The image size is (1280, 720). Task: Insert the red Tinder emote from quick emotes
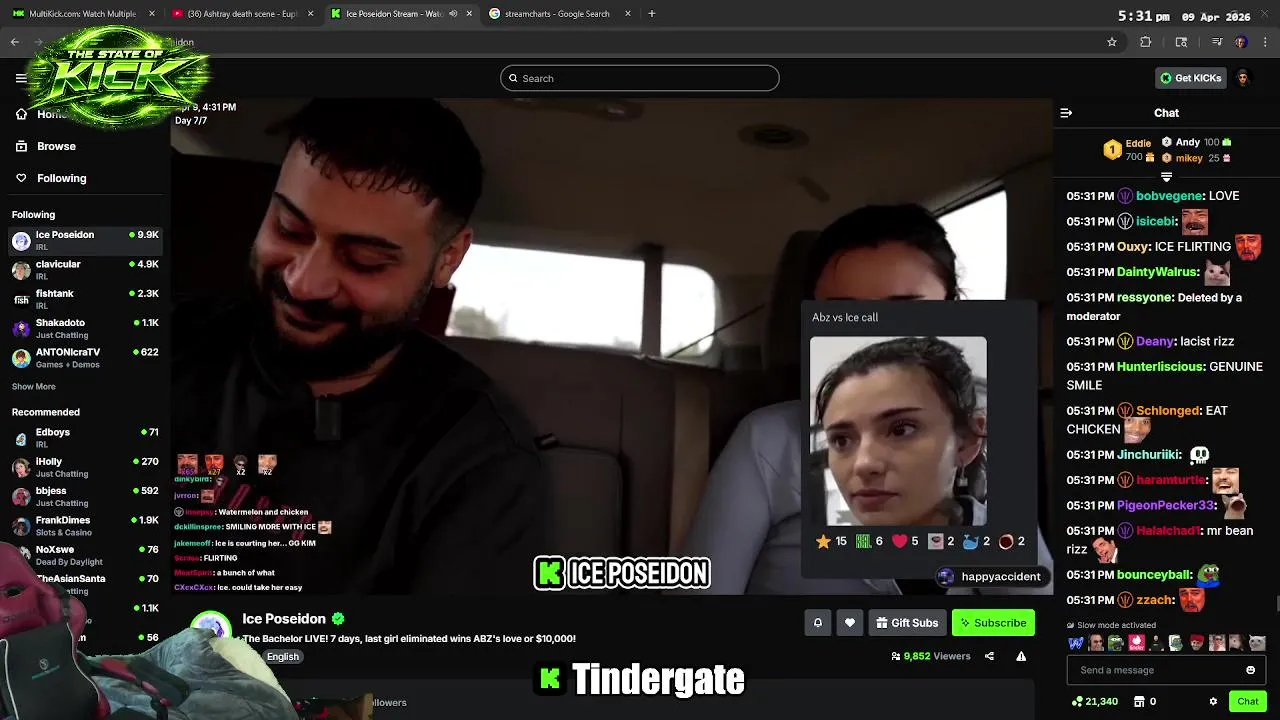pyautogui.click(x=1136, y=643)
